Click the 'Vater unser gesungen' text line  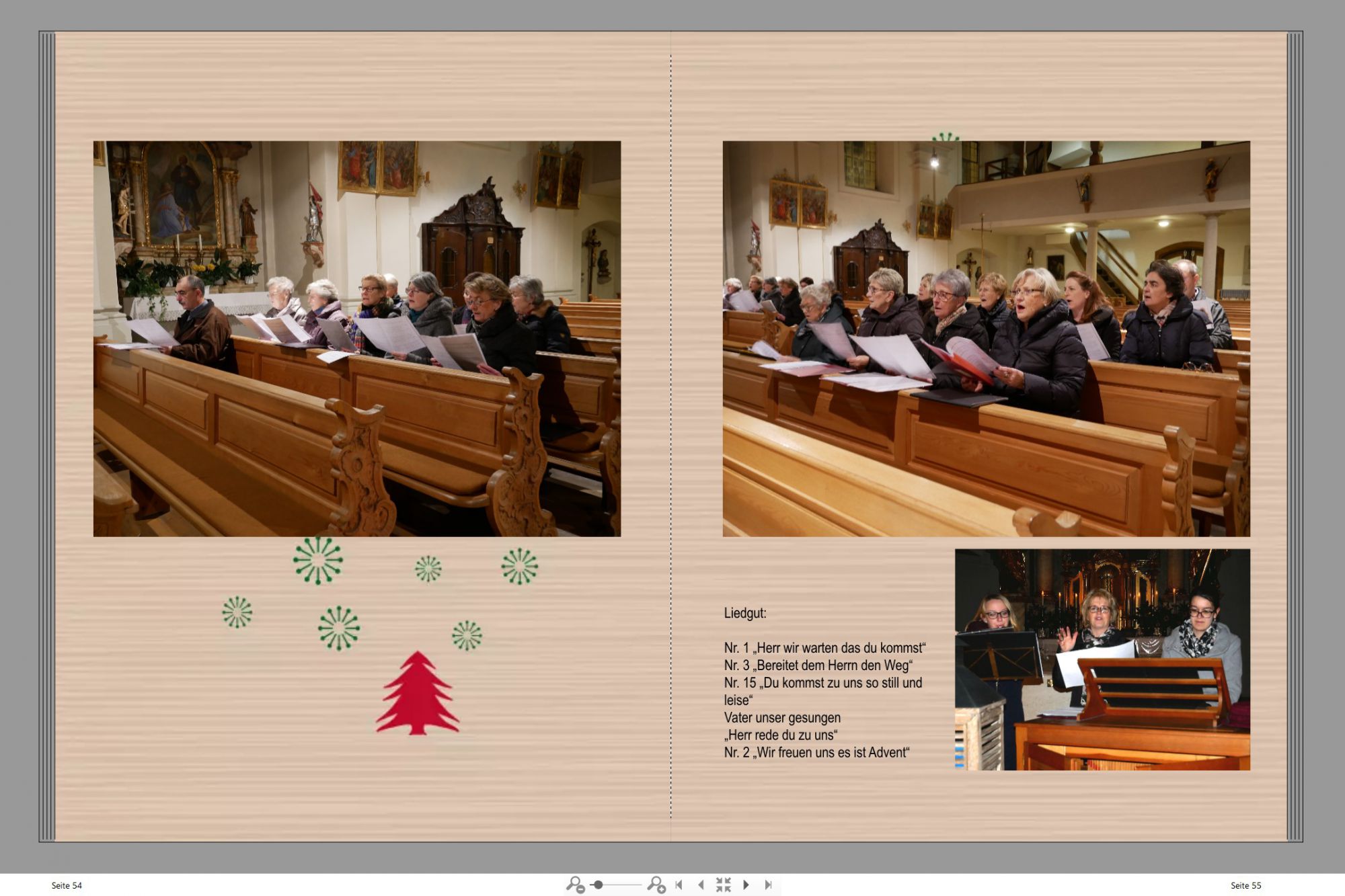pyautogui.click(x=782, y=718)
